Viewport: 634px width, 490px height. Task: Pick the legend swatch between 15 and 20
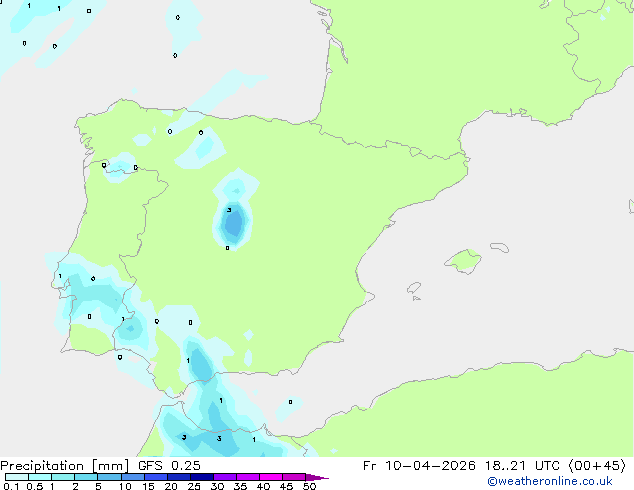pyautogui.click(x=155, y=477)
